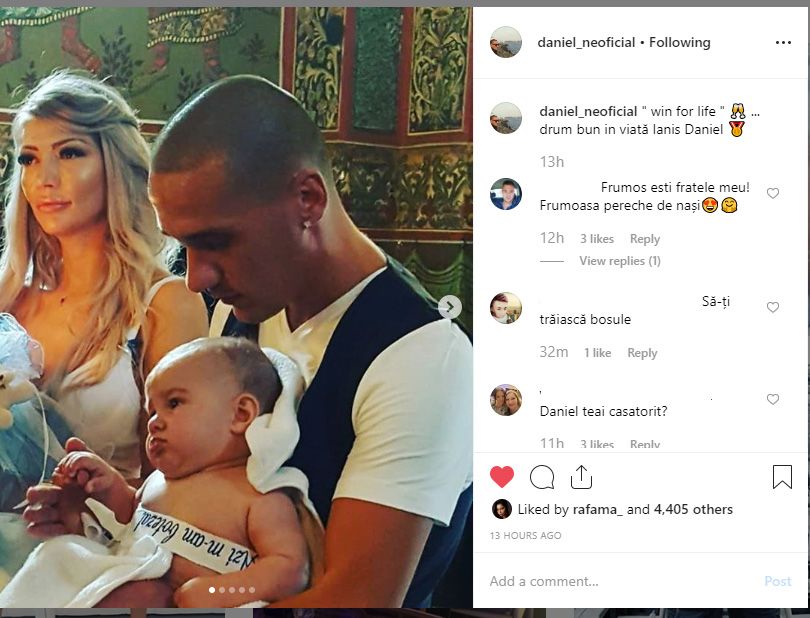View the 4,405 others likes list
810x618 pixels.
coord(693,509)
